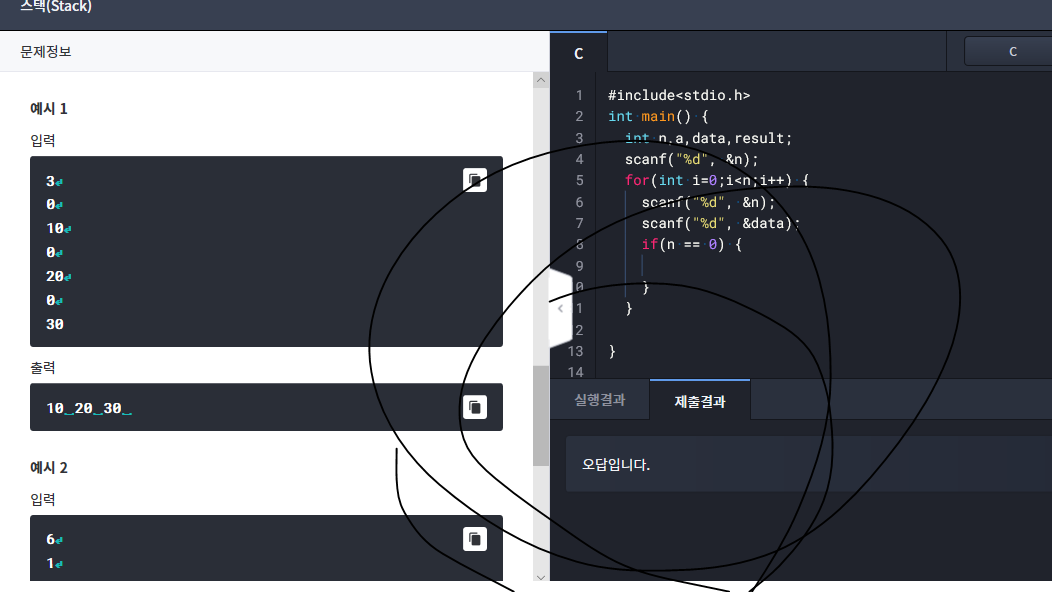Click the 예시 1 heading
This screenshot has width=1052, height=592.
[x=49, y=109]
